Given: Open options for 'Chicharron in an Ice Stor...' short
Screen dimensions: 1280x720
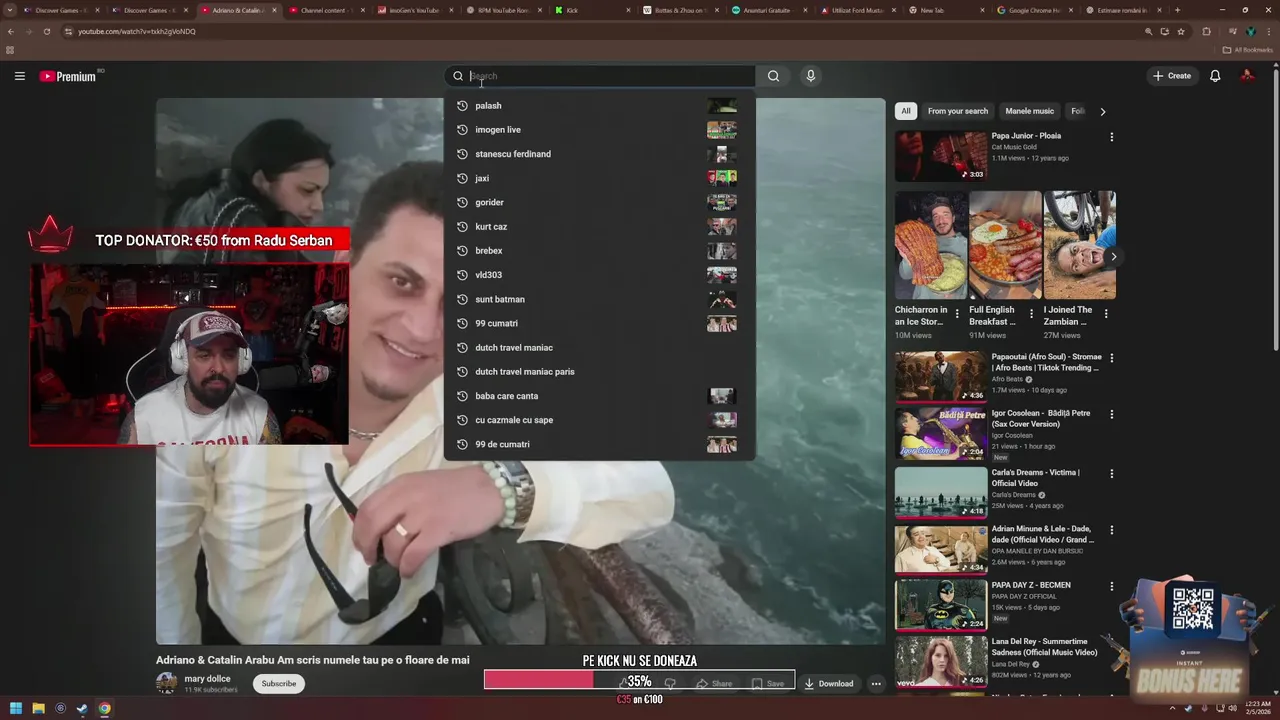Looking at the screenshot, I should (x=957, y=314).
